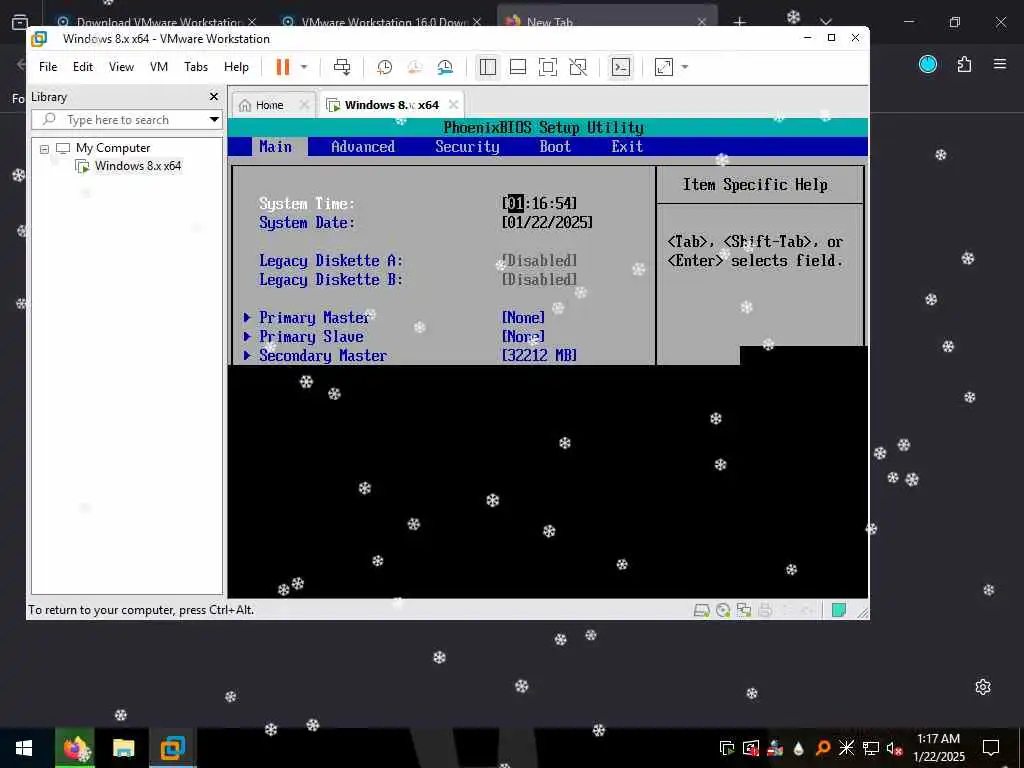Open a new browser tab with plus

[739, 22]
